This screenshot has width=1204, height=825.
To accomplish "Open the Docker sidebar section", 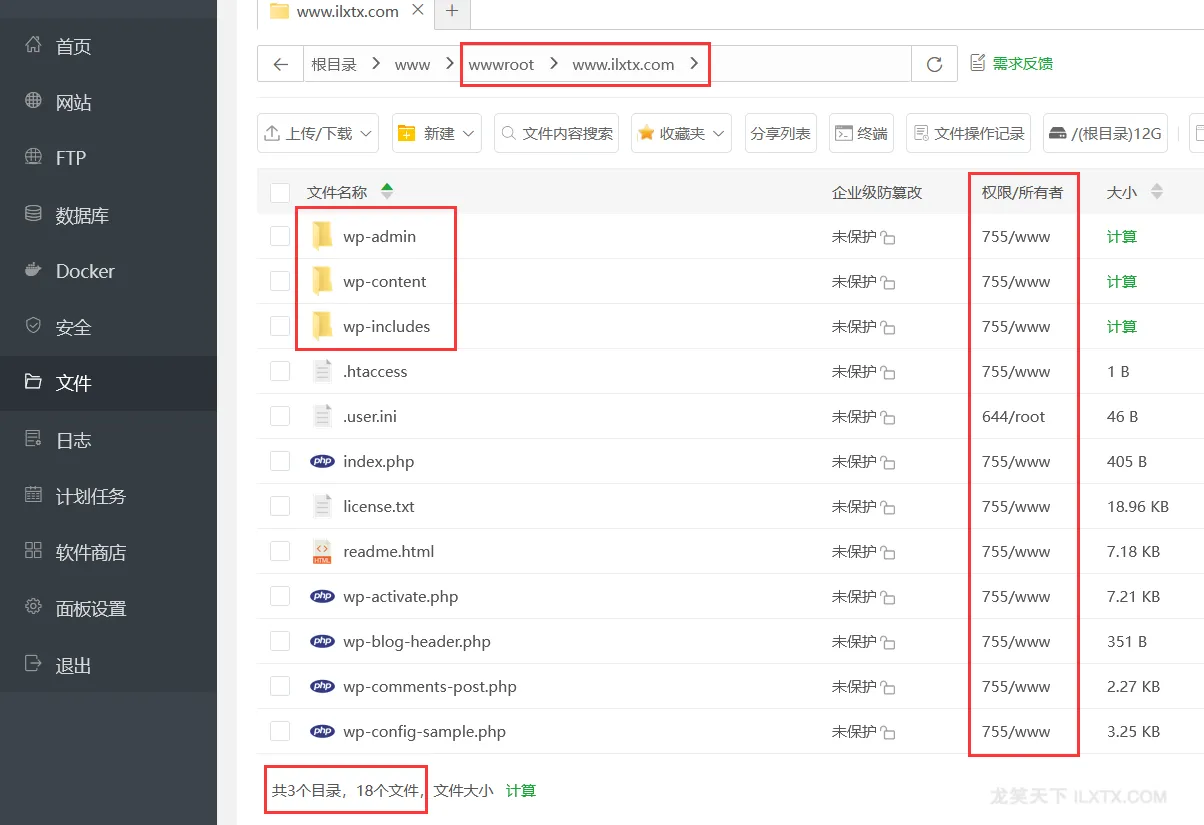I will (108, 271).
